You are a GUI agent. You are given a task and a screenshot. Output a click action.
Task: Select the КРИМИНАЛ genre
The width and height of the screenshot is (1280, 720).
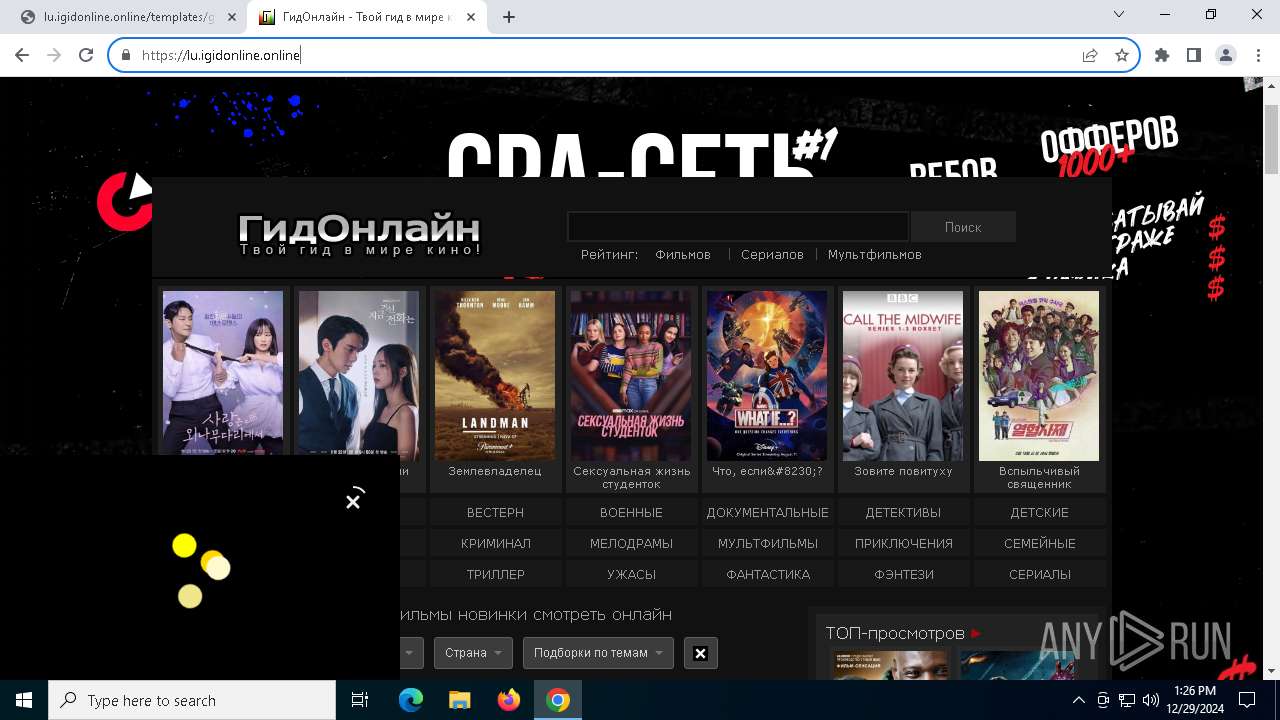coord(495,543)
